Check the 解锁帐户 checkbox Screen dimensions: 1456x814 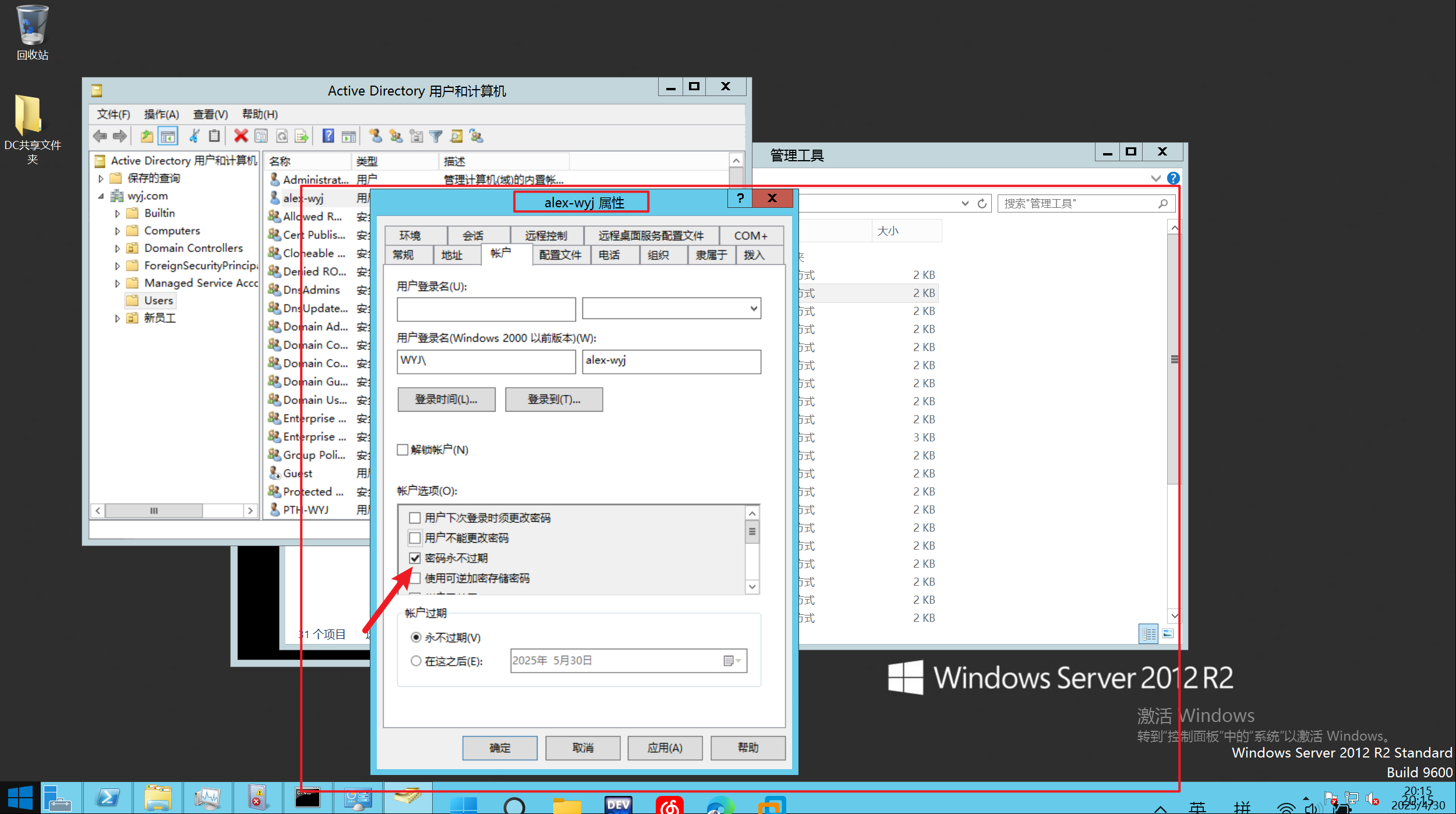click(402, 450)
